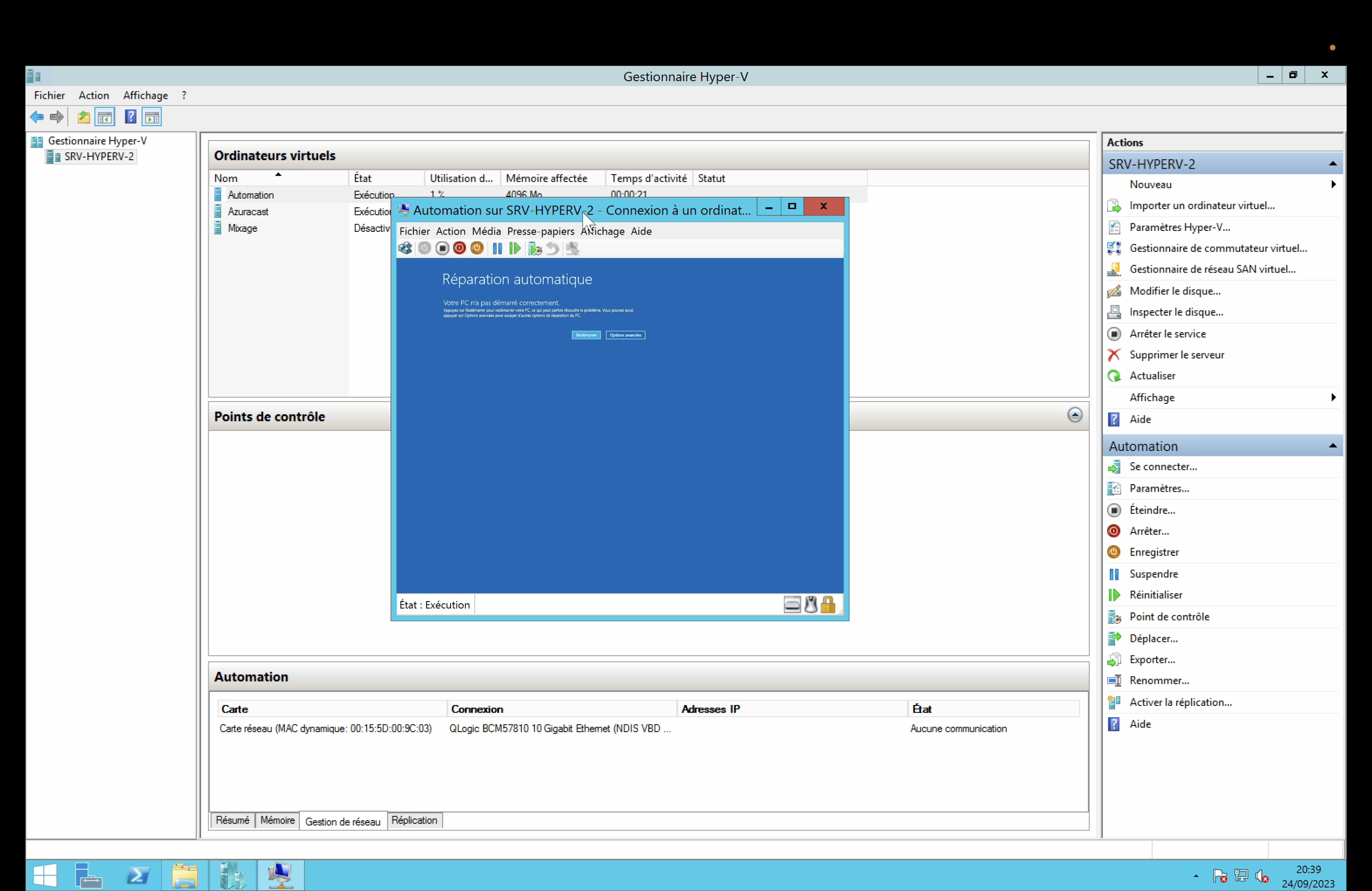Open Presse-papiers menu in VM window

pyautogui.click(x=540, y=231)
